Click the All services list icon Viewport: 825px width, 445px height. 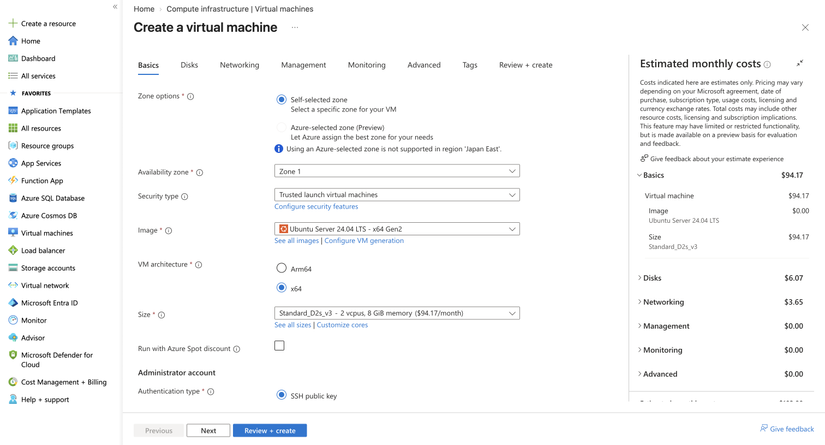point(13,76)
